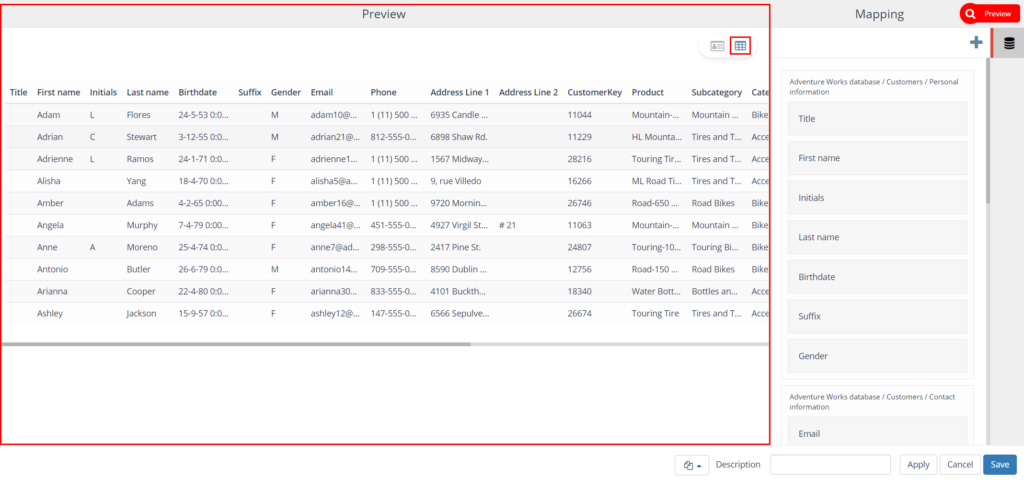Click the Save button
This screenshot has width=1024, height=480.
1000,465
